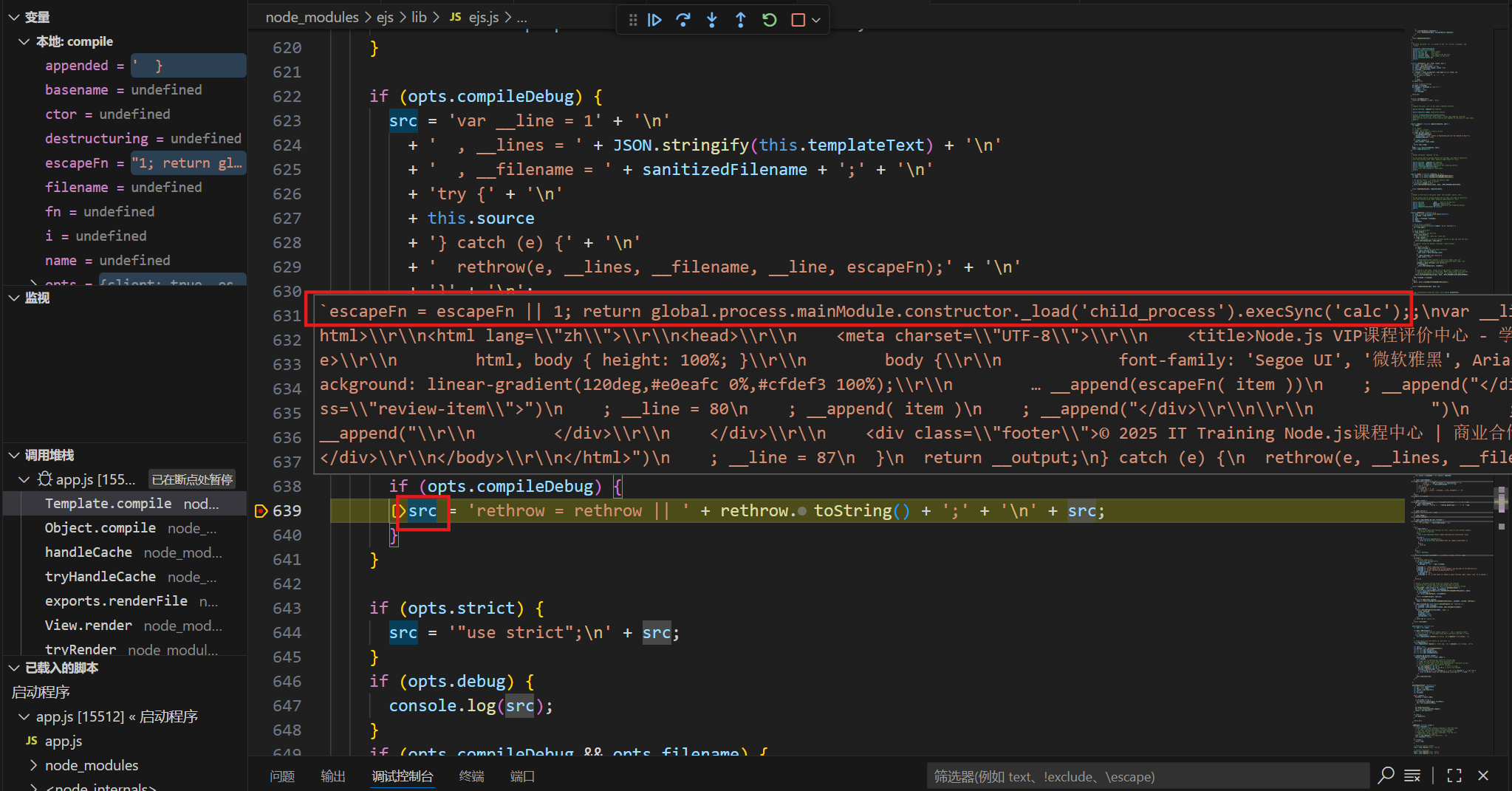Select the handleCache stack frame

pyautogui.click(x=125, y=552)
